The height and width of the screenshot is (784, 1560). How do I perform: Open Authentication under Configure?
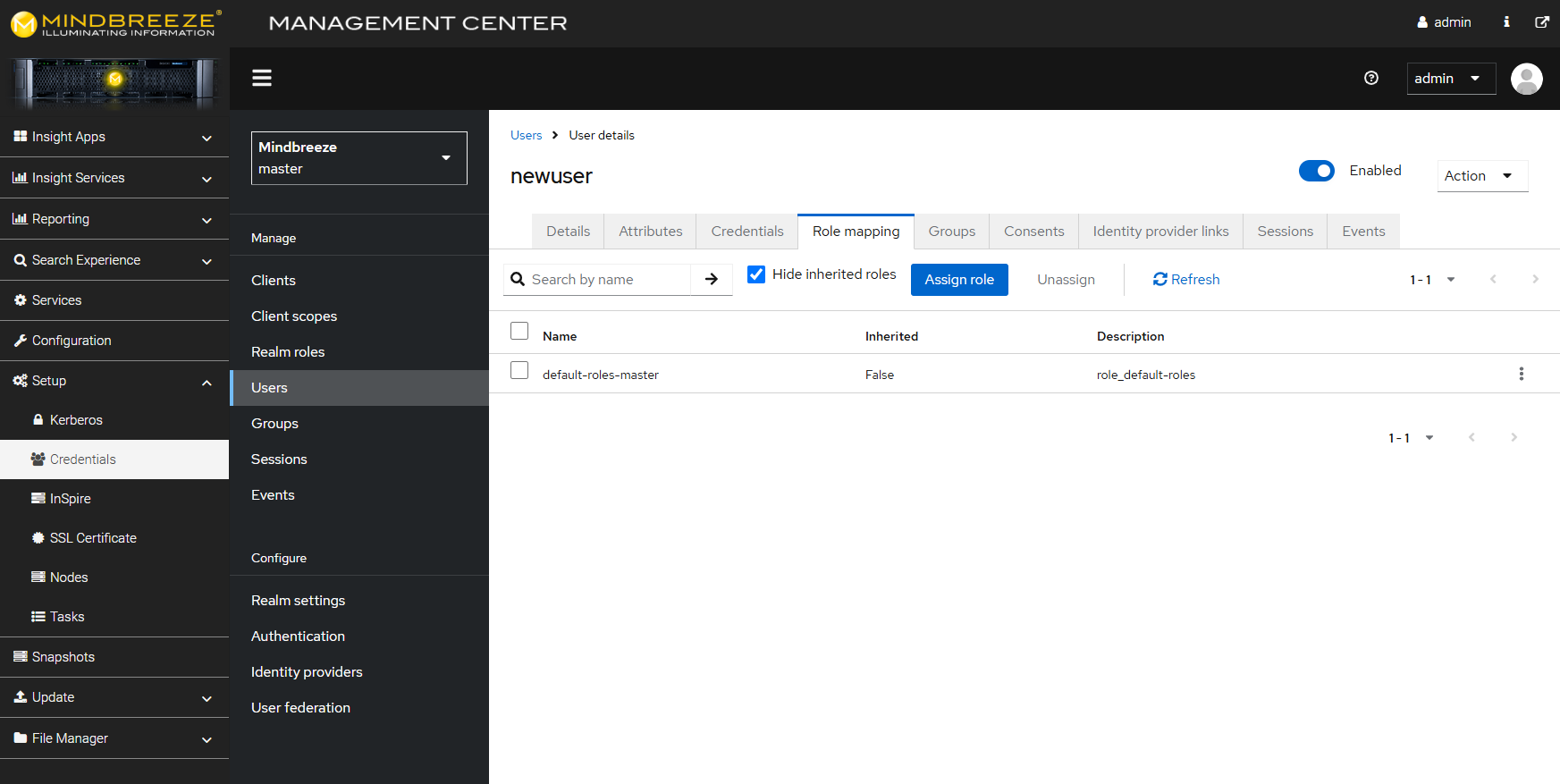point(359,636)
